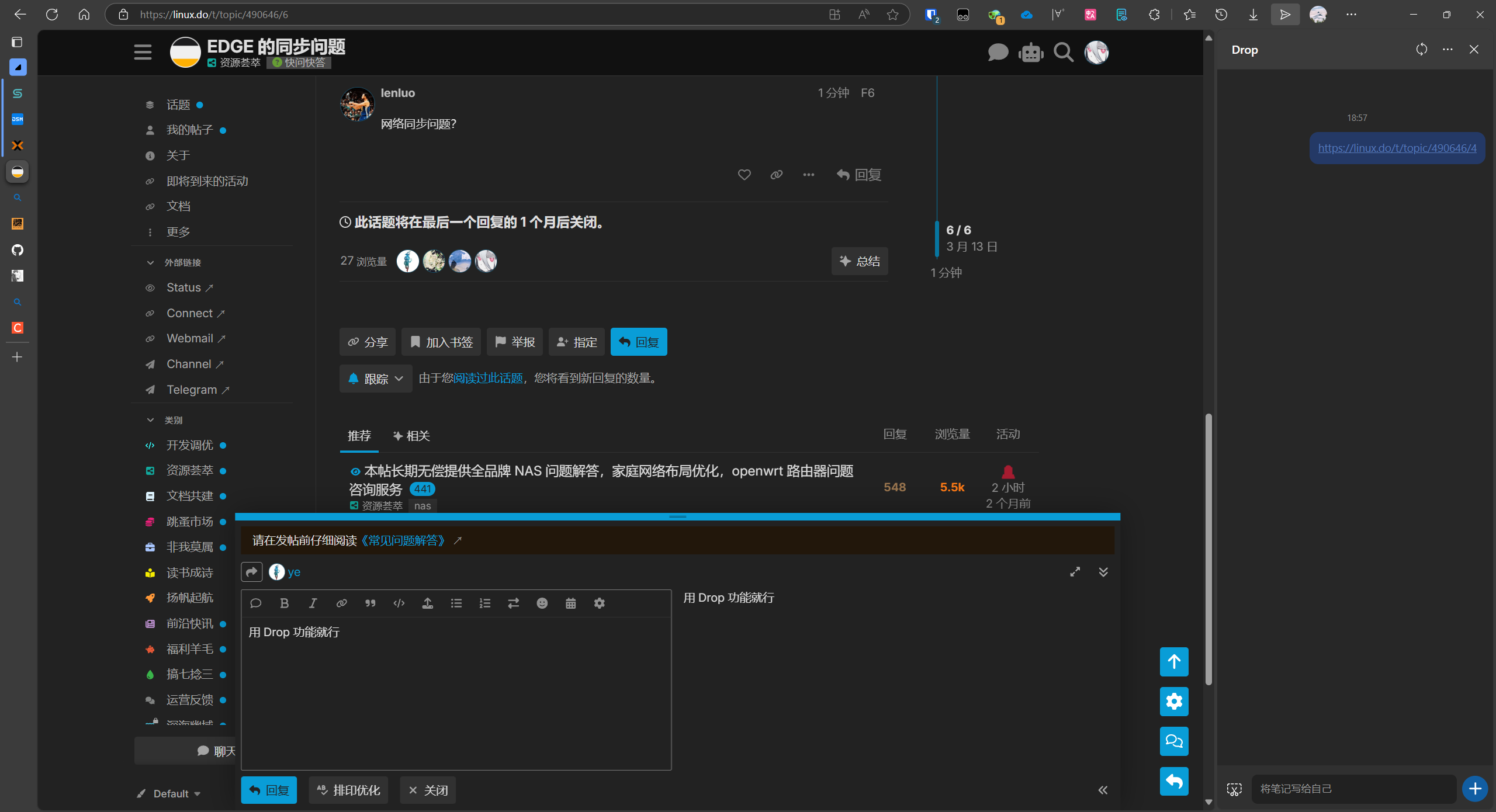Open reply-type selector arrow in composer

pos(252,572)
